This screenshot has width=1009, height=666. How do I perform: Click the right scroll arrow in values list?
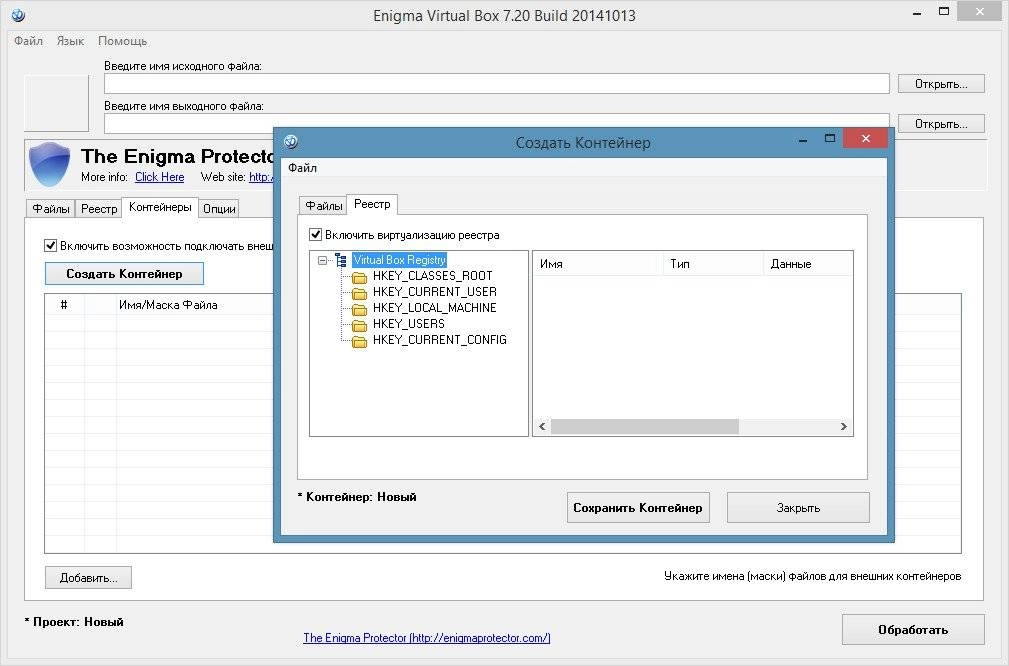(x=844, y=427)
